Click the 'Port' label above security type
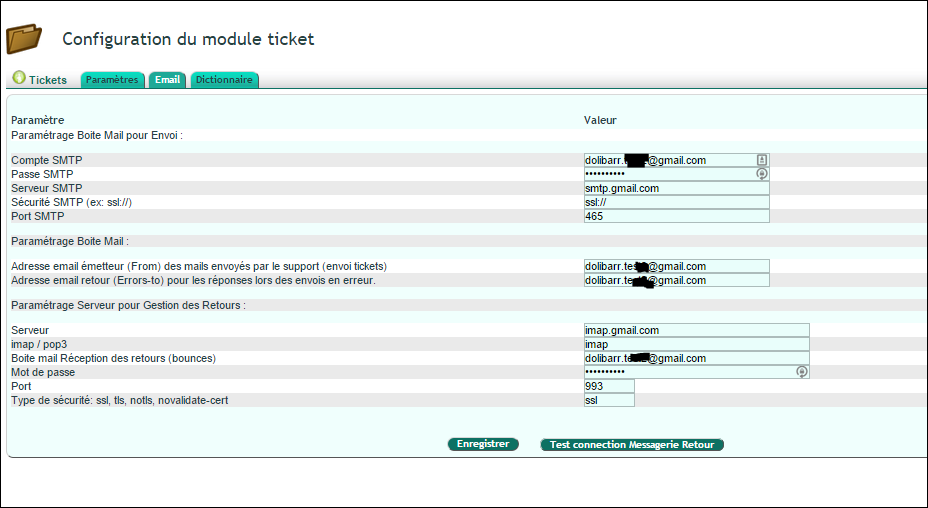Image resolution: width=928 pixels, height=508 pixels. (21, 386)
